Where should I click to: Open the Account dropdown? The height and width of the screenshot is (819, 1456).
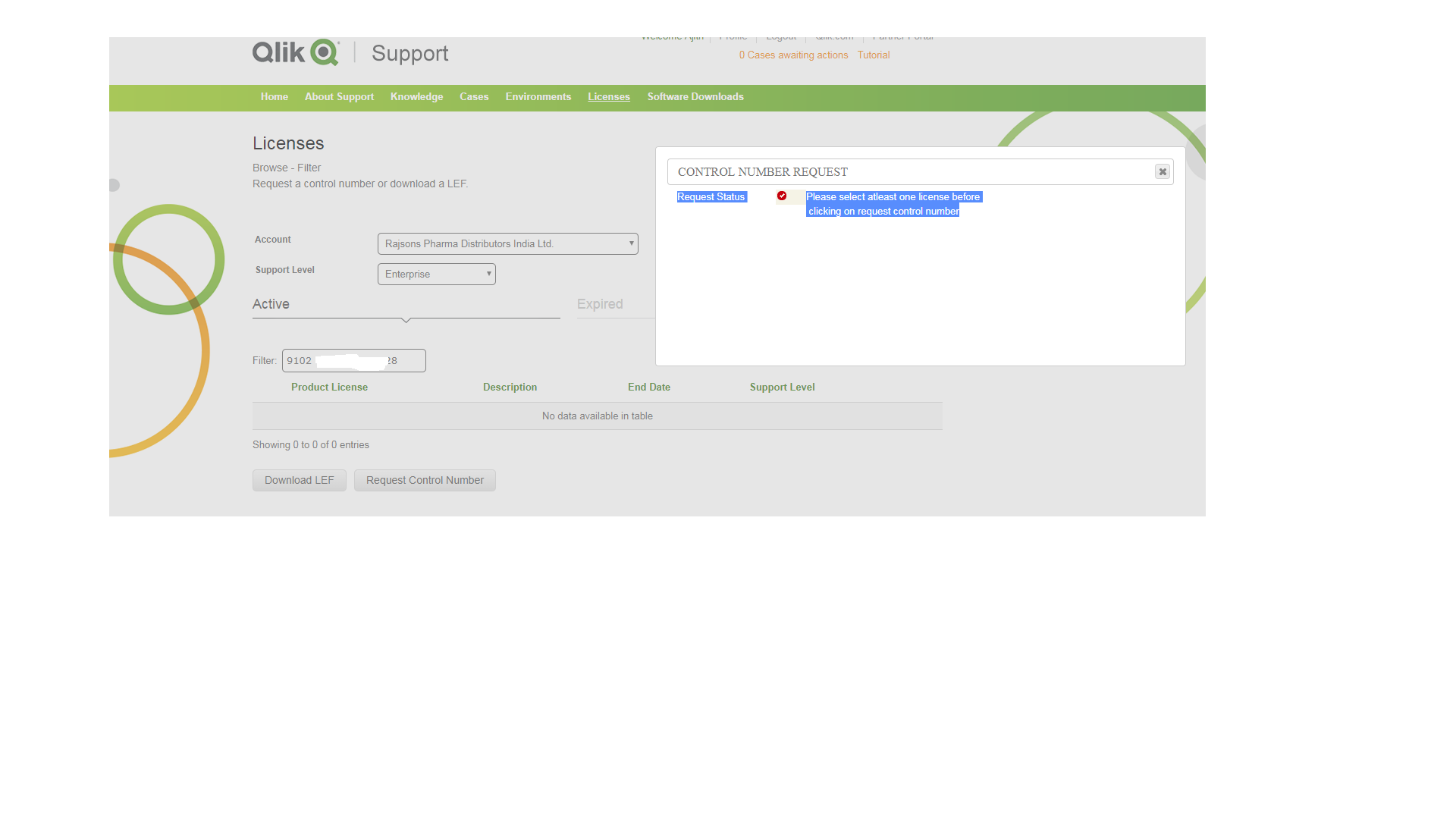pyautogui.click(x=507, y=244)
